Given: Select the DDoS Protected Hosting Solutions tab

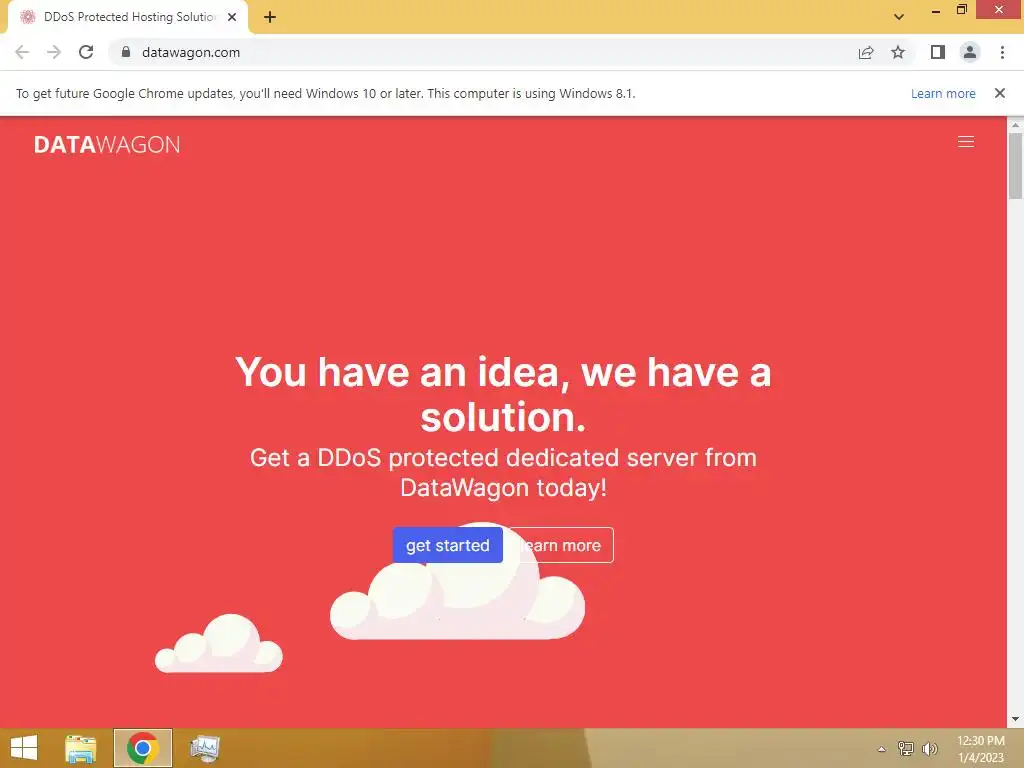Looking at the screenshot, I should [129, 17].
